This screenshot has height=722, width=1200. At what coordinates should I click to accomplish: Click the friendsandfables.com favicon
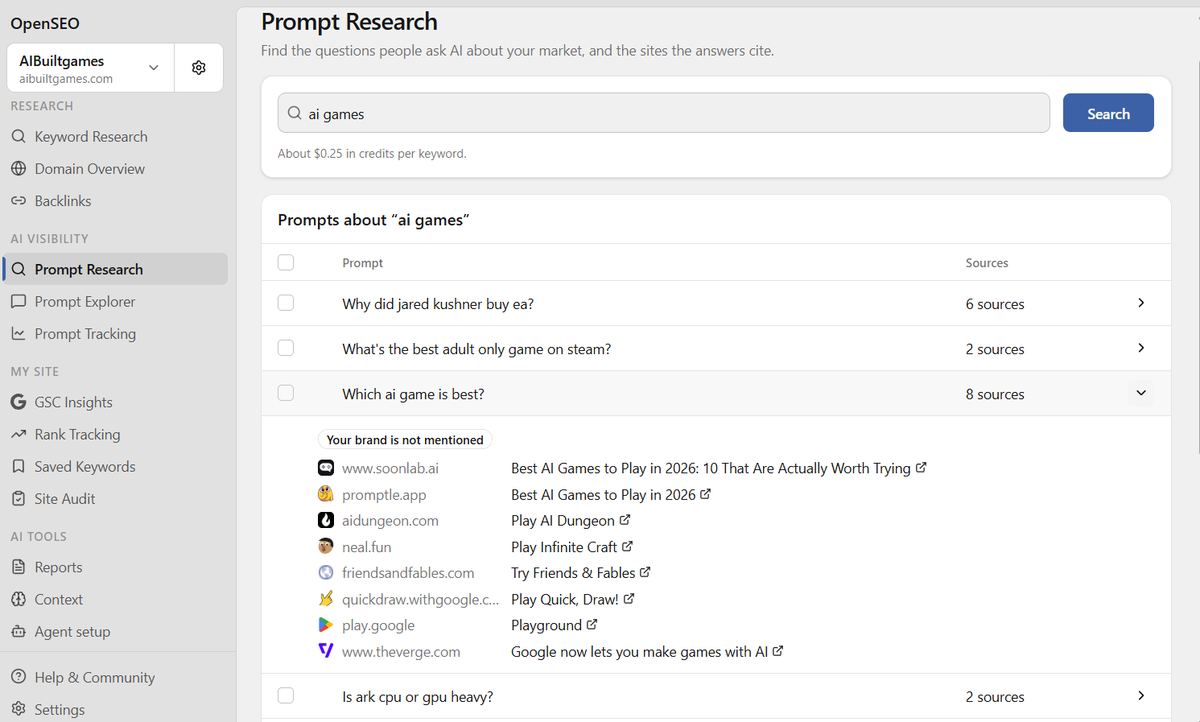click(x=325, y=573)
